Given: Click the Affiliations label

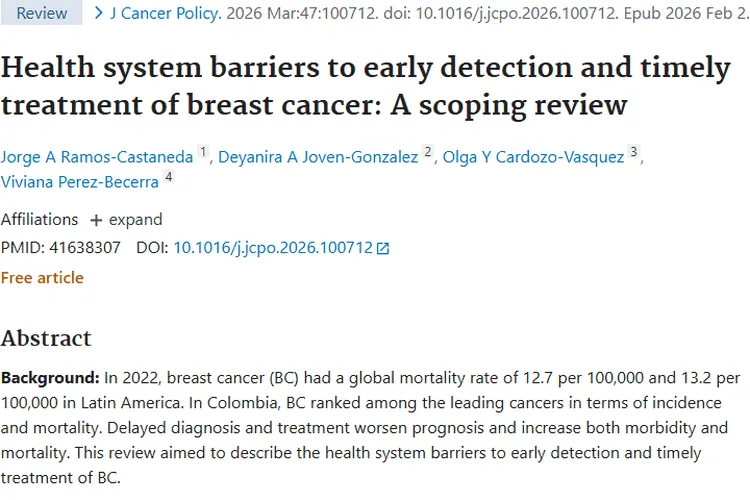Looking at the screenshot, I should pyautogui.click(x=39, y=220).
